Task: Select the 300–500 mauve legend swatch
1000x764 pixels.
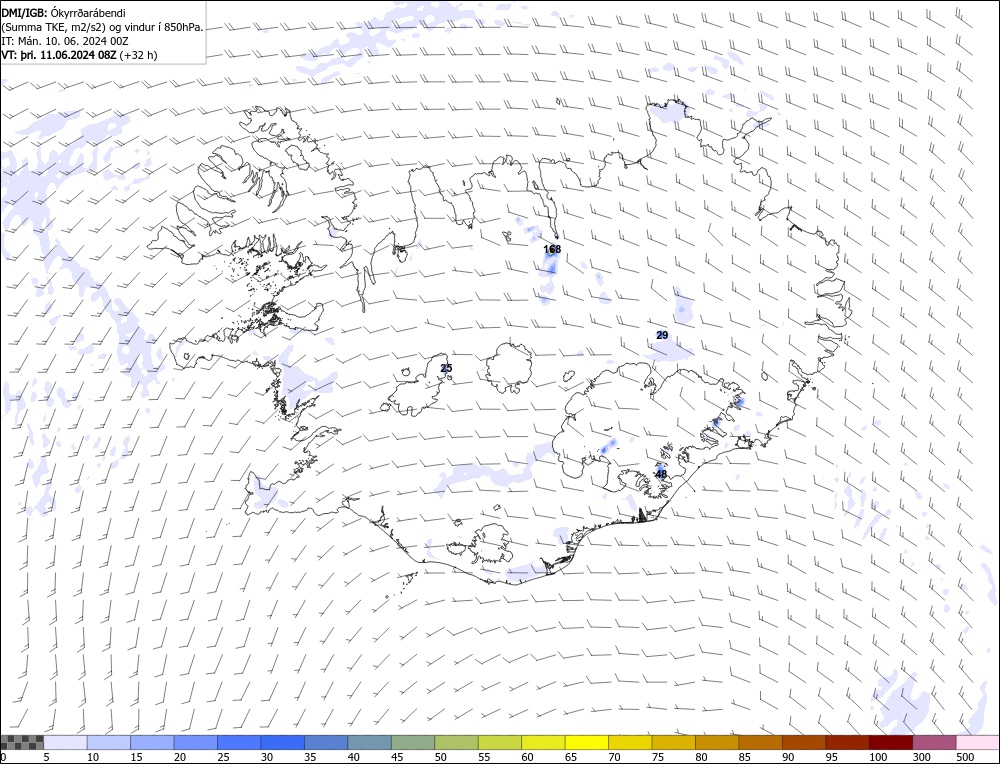Action: tap(934, 742)
